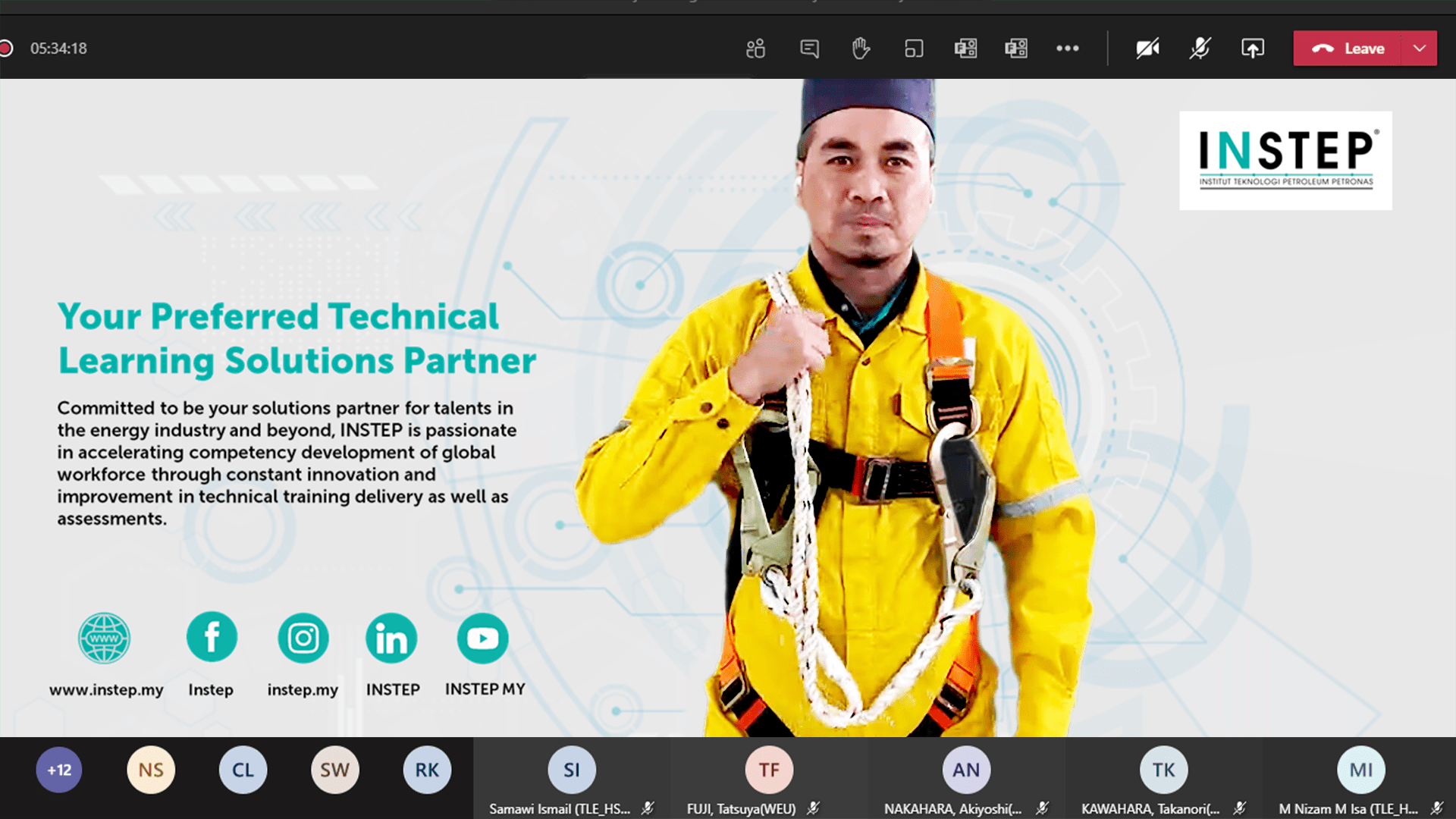Show the +12 additional participants
The width and height of the screenshot is (1456, 819).
coord(59,770)
